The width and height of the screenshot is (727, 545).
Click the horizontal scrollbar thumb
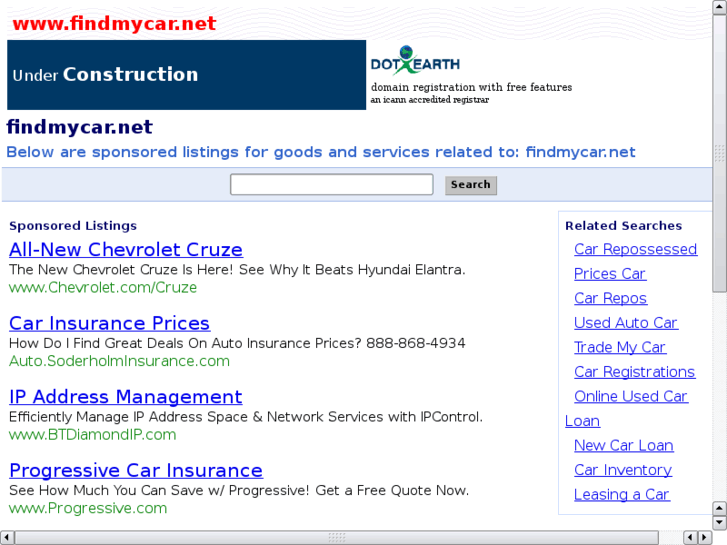click(337, 538)
